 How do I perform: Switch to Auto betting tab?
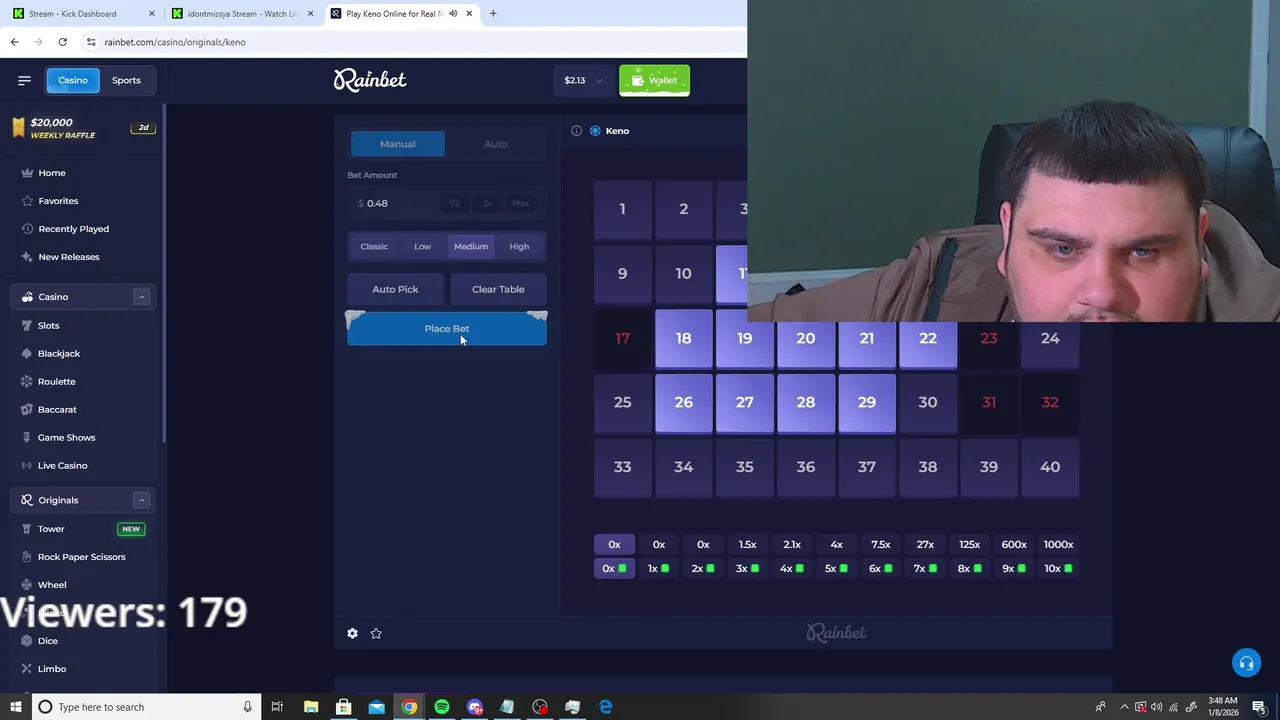tap(496, 144)
